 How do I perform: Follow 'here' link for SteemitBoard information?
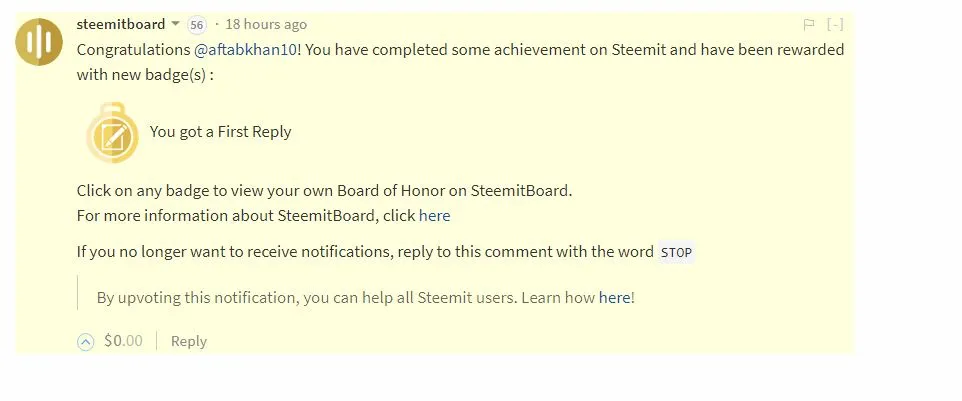[x=434, y=216]
